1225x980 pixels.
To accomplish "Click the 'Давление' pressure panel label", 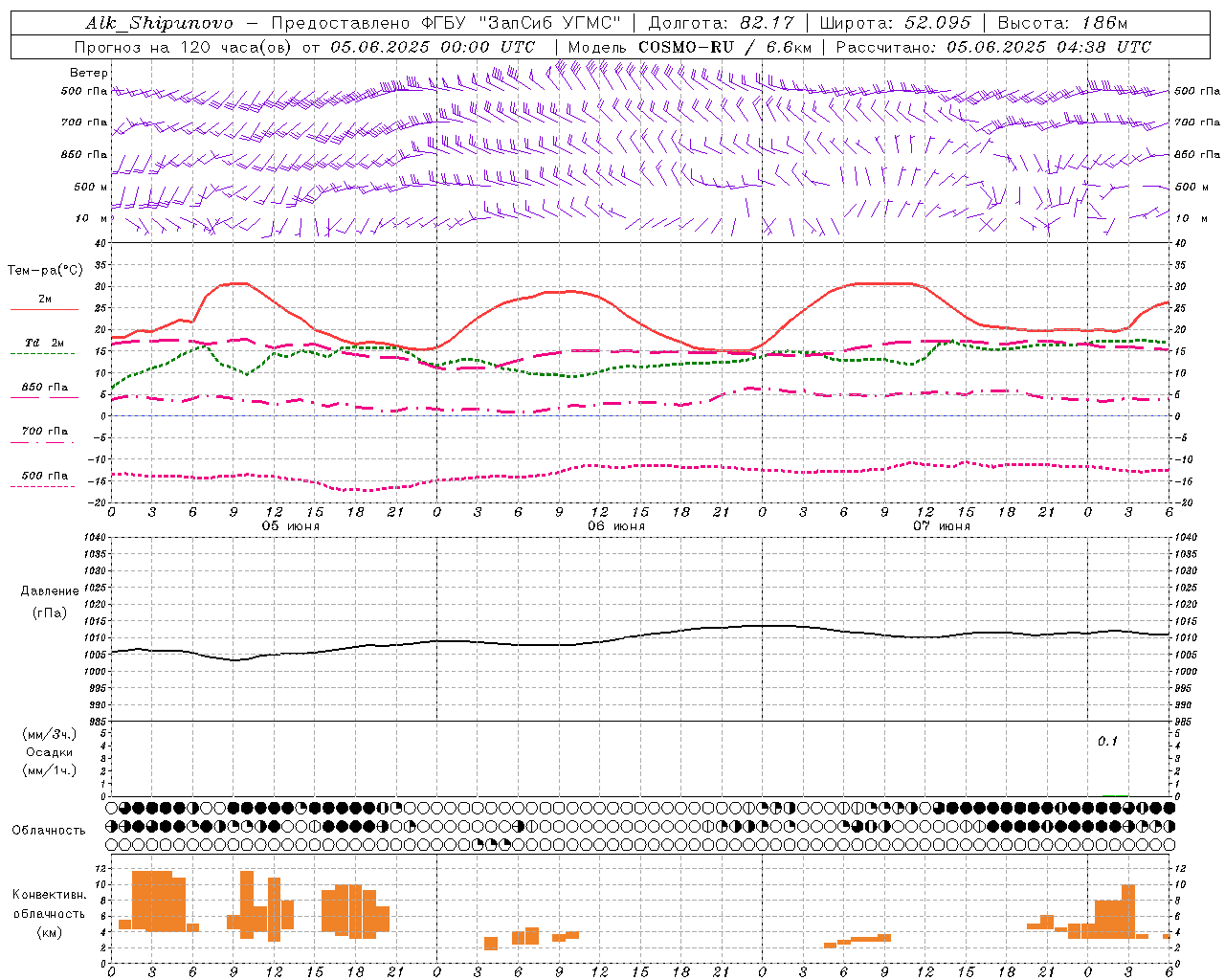I will (50, 591).
